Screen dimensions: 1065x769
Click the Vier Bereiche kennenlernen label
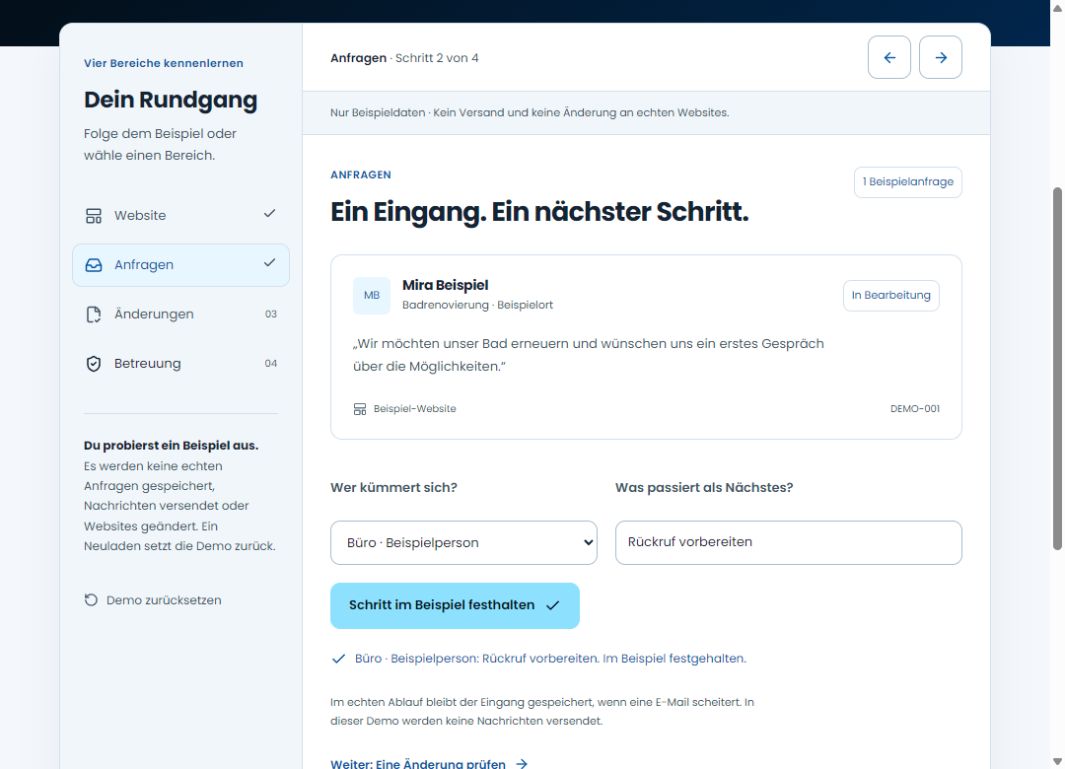[x=164, y=63]
